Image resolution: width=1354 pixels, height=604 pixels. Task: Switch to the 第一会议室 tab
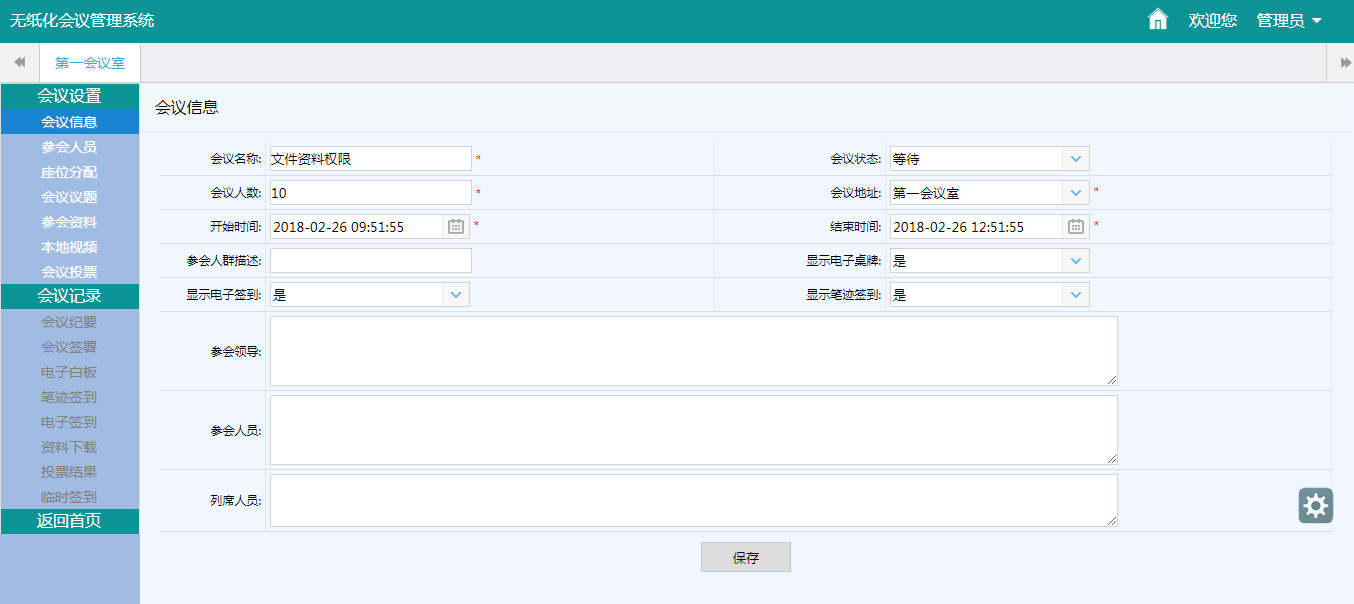click(x=90, y=63)
